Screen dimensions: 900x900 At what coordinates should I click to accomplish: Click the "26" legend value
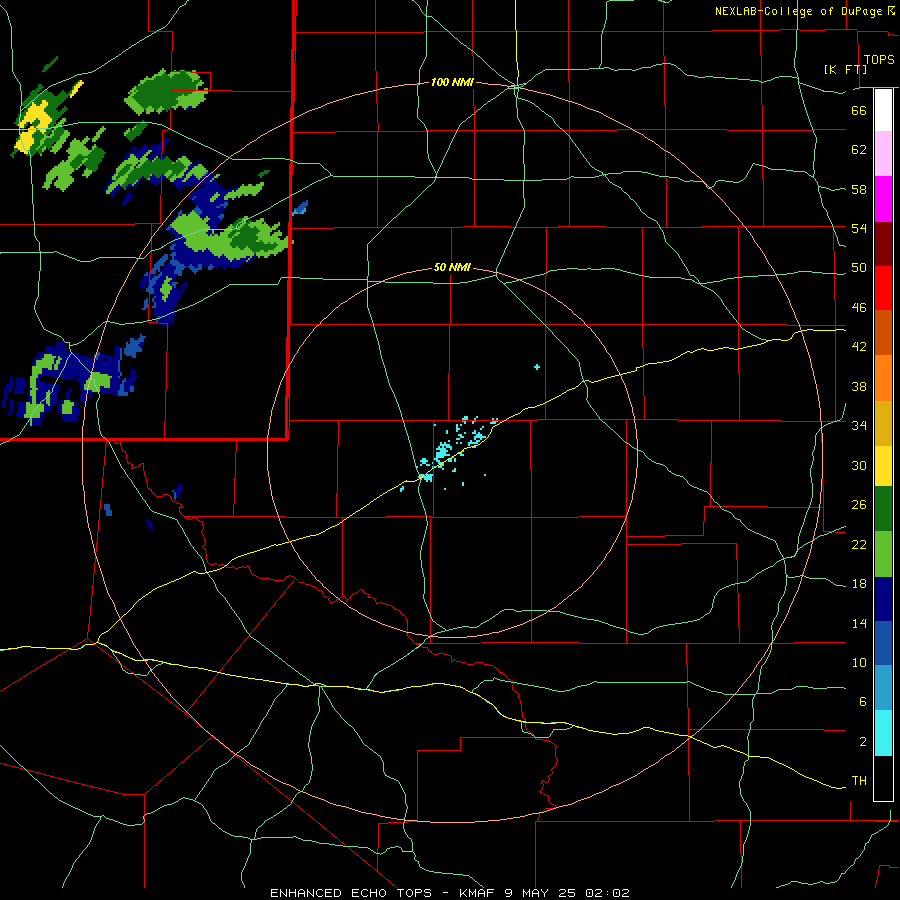coord(859,505)
